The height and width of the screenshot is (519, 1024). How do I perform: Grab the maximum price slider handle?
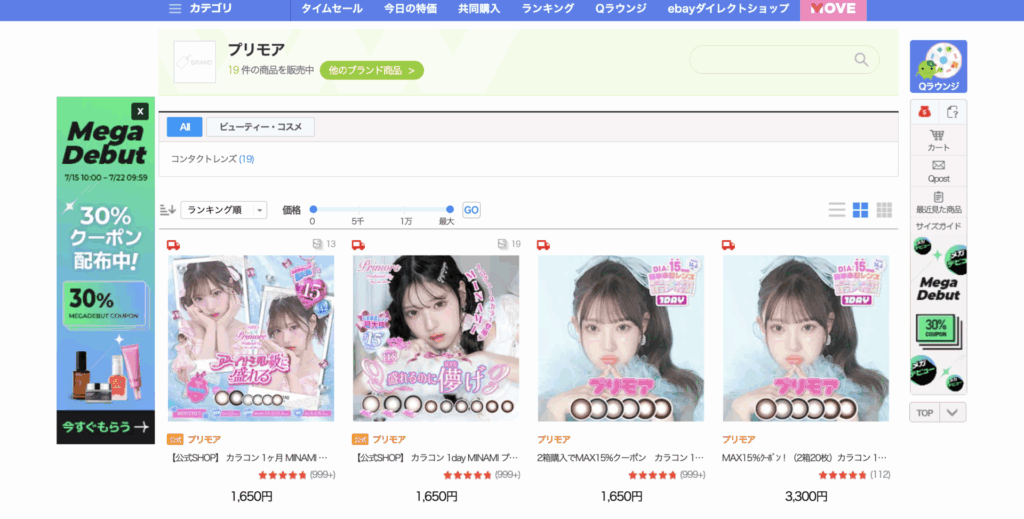pos(450,209)
